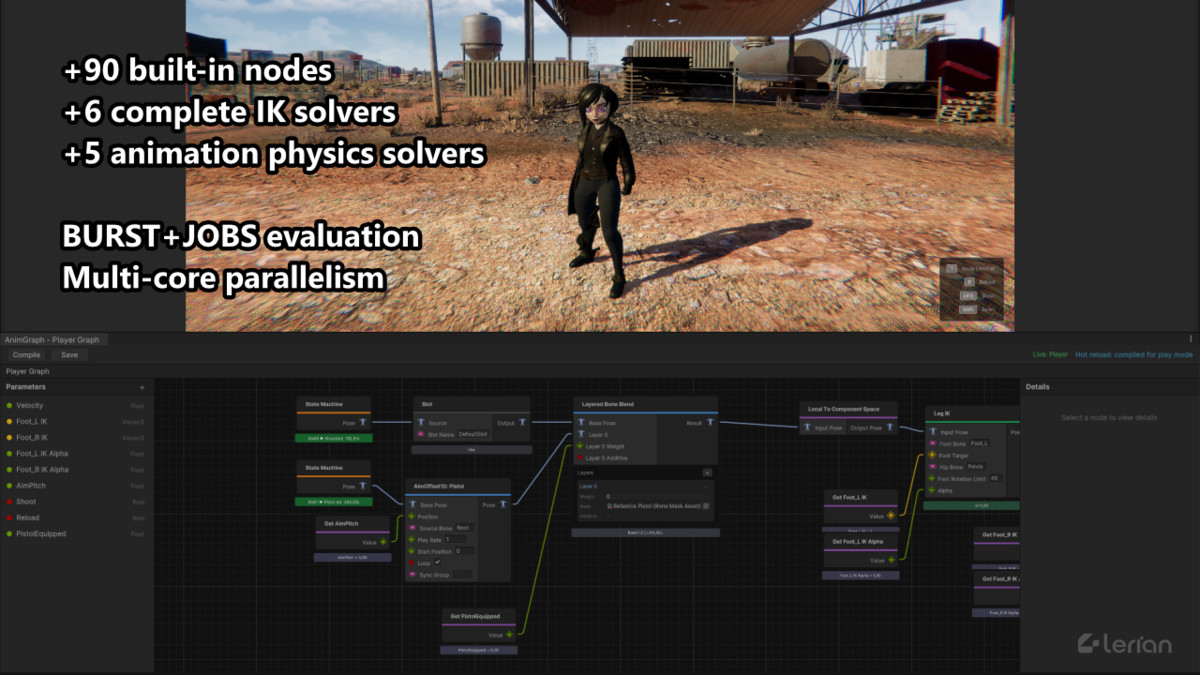The height and width of the screenshot is (675, 1200).
Task: Select the AimPitch parameter
Action: click(x=76, y=485)
